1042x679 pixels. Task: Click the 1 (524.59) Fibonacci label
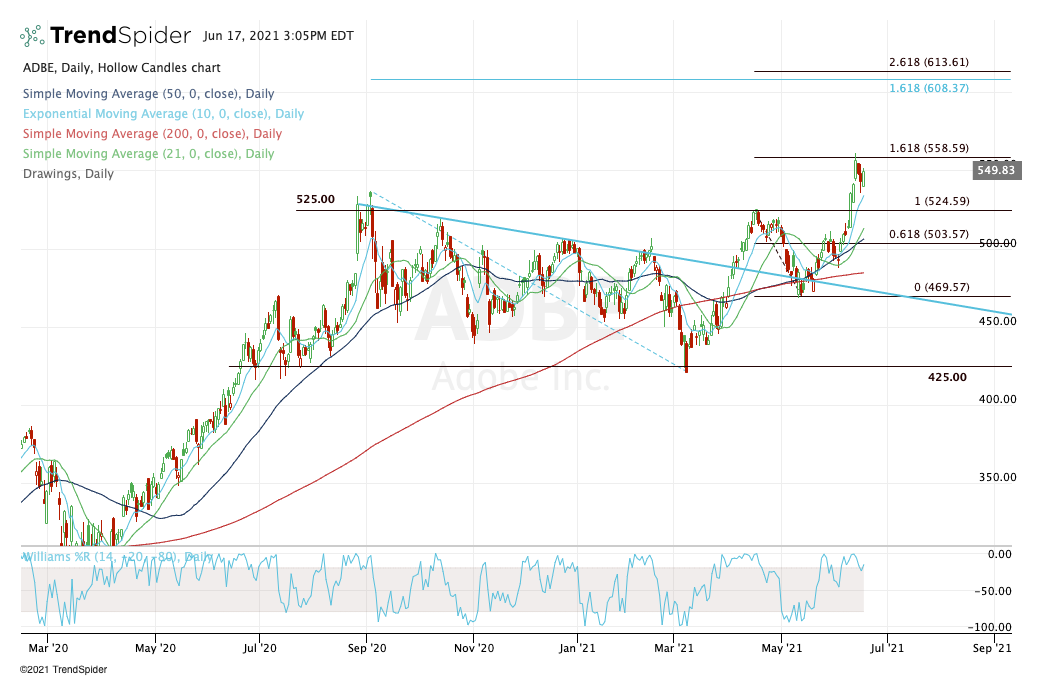pyautogui.click(x=942, y=201)
